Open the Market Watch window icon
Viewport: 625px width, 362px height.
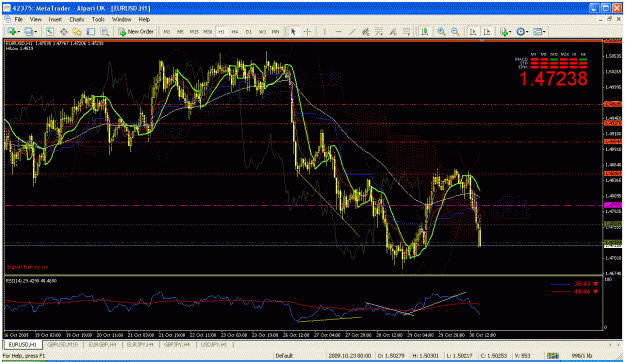click(x=50, y=31)
